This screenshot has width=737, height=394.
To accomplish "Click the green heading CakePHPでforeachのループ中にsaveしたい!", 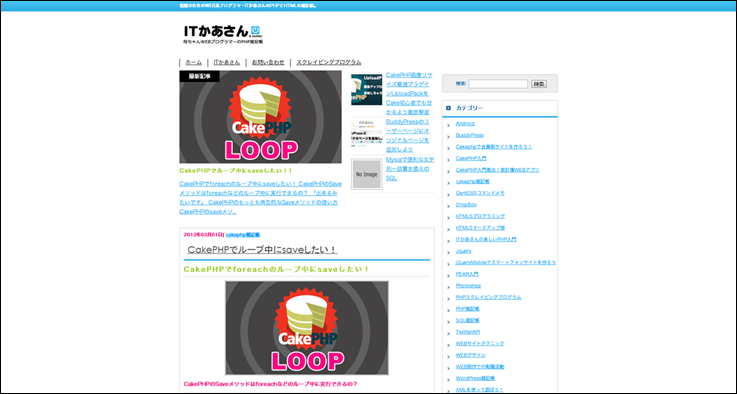I will tap(276, 269).
